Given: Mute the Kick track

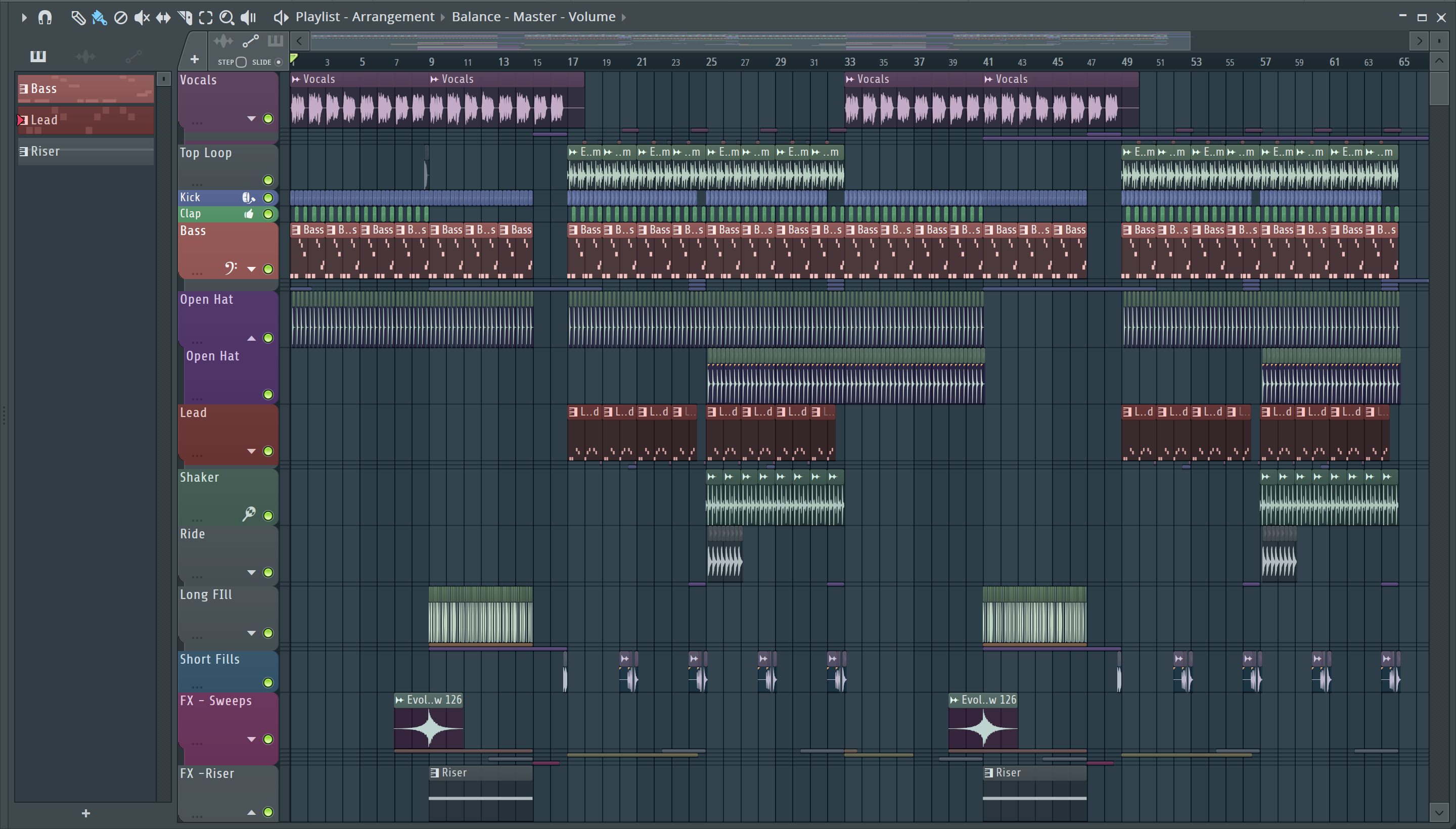Looking at the screenshot, I should [x=268, y=198].
